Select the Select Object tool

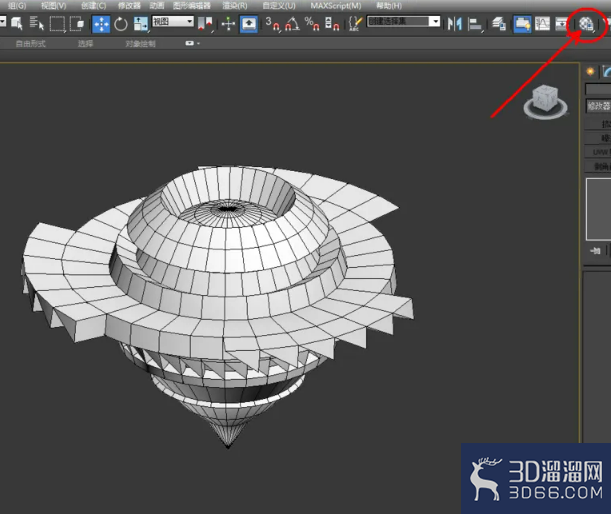click(x=17, y=23)
